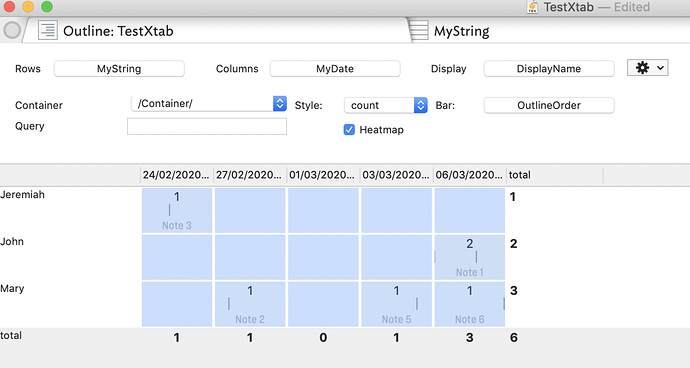Click Mary's row total of 3
This screenshot has height=368, width=690.
514,291
